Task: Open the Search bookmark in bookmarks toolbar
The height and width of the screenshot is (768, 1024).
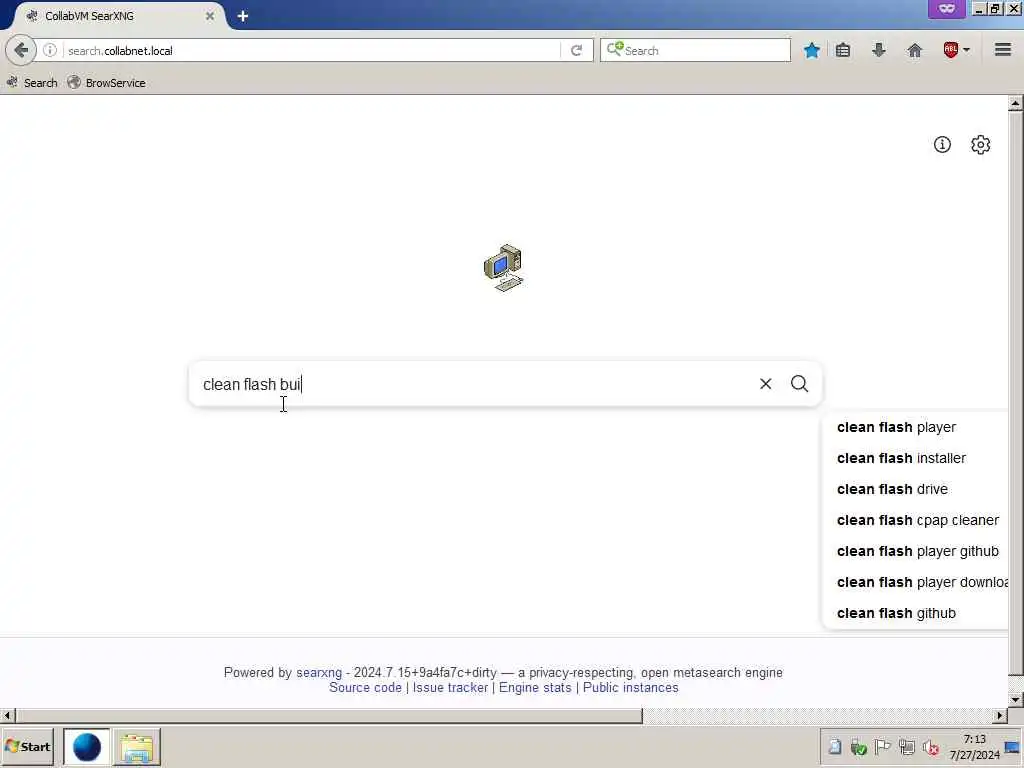Action: (32, 83)
